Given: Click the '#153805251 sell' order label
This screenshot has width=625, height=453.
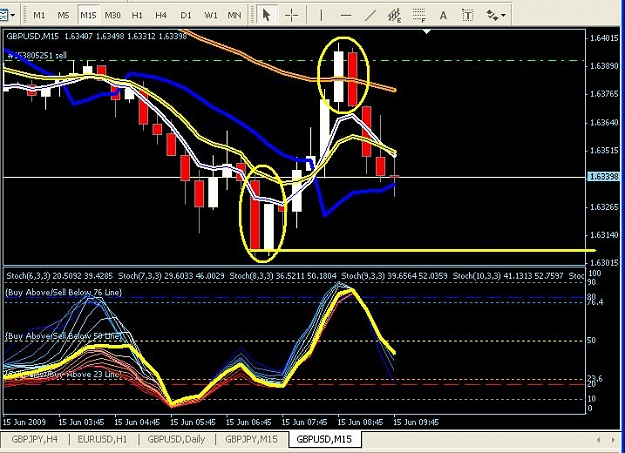Looking at the screenshot, I should [x=37, y=55].
